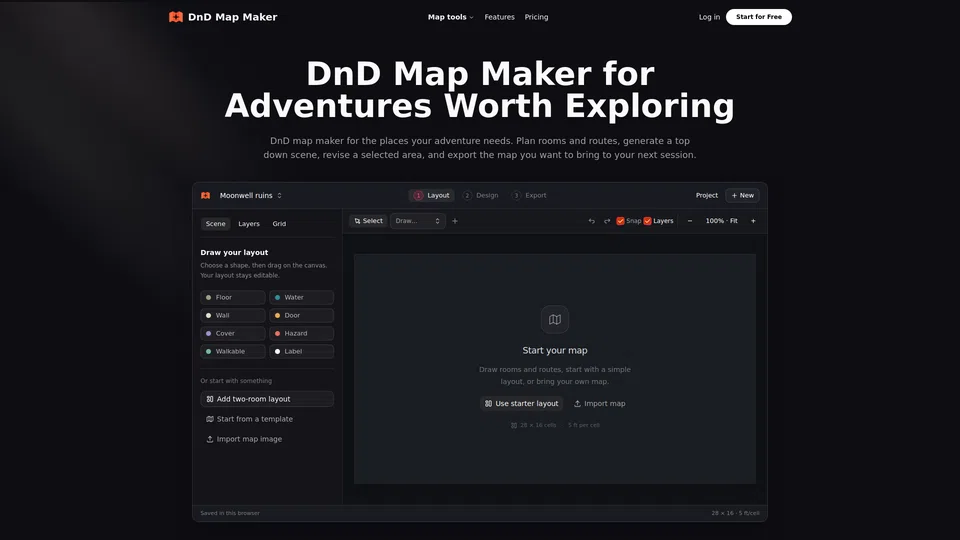
Task: Click the Import map button on canvas
Action: [x=599, y=403]
